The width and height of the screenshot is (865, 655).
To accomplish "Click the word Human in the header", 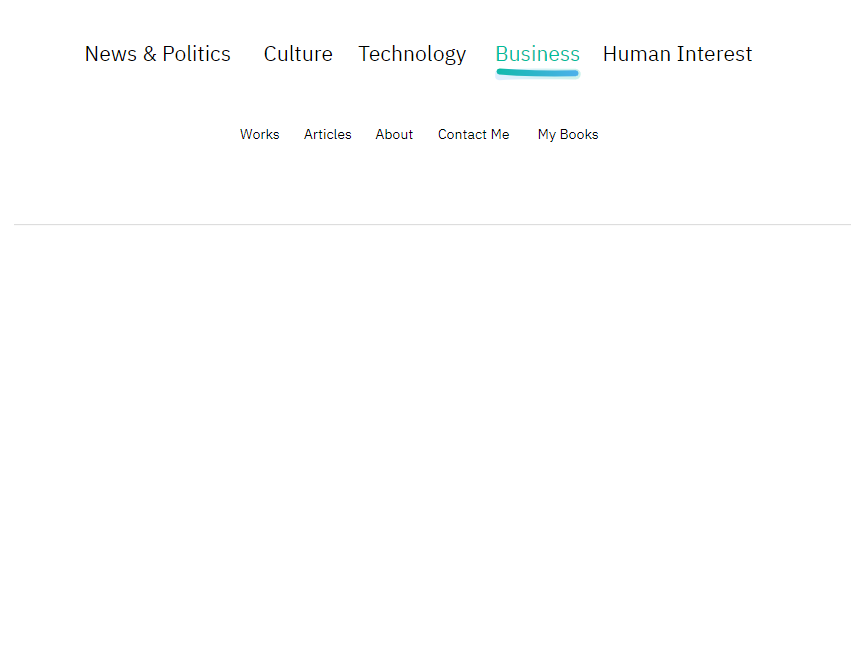I will pos(637,54).
